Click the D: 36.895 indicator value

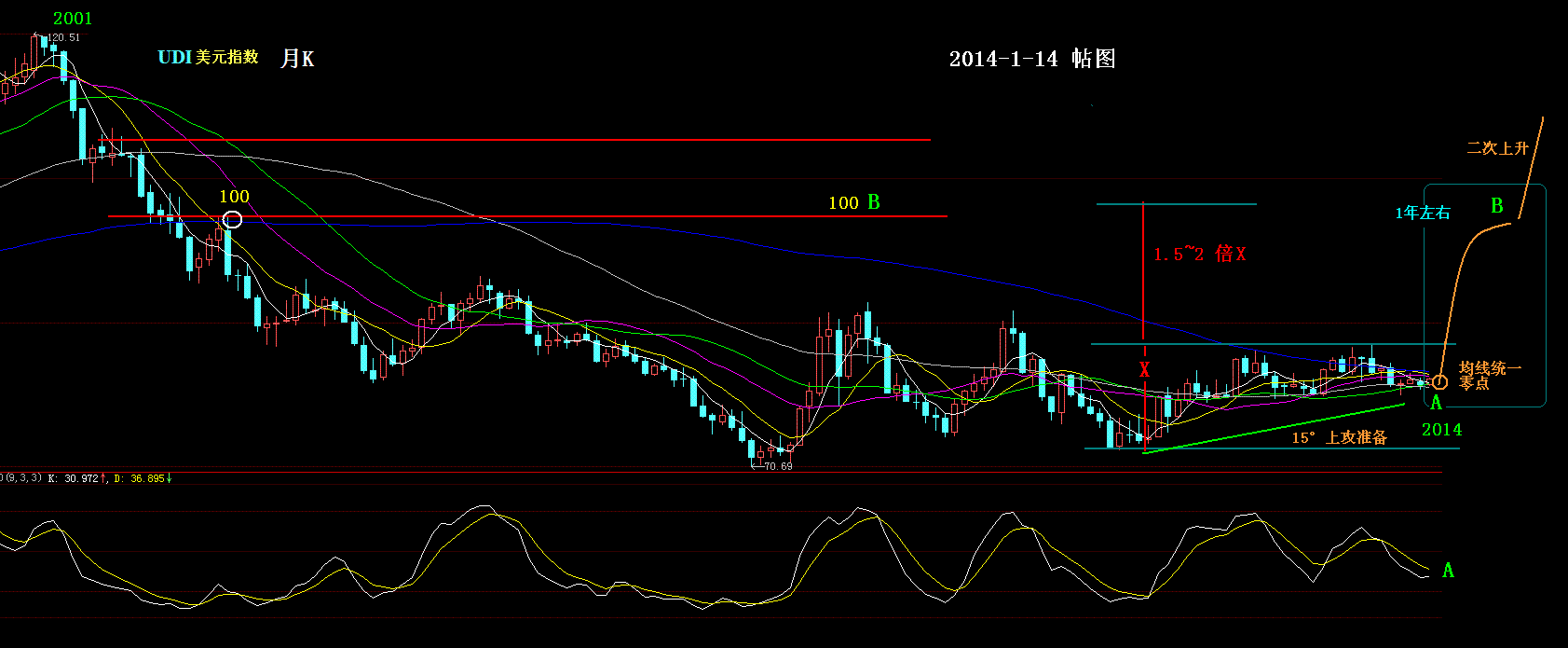143,478
